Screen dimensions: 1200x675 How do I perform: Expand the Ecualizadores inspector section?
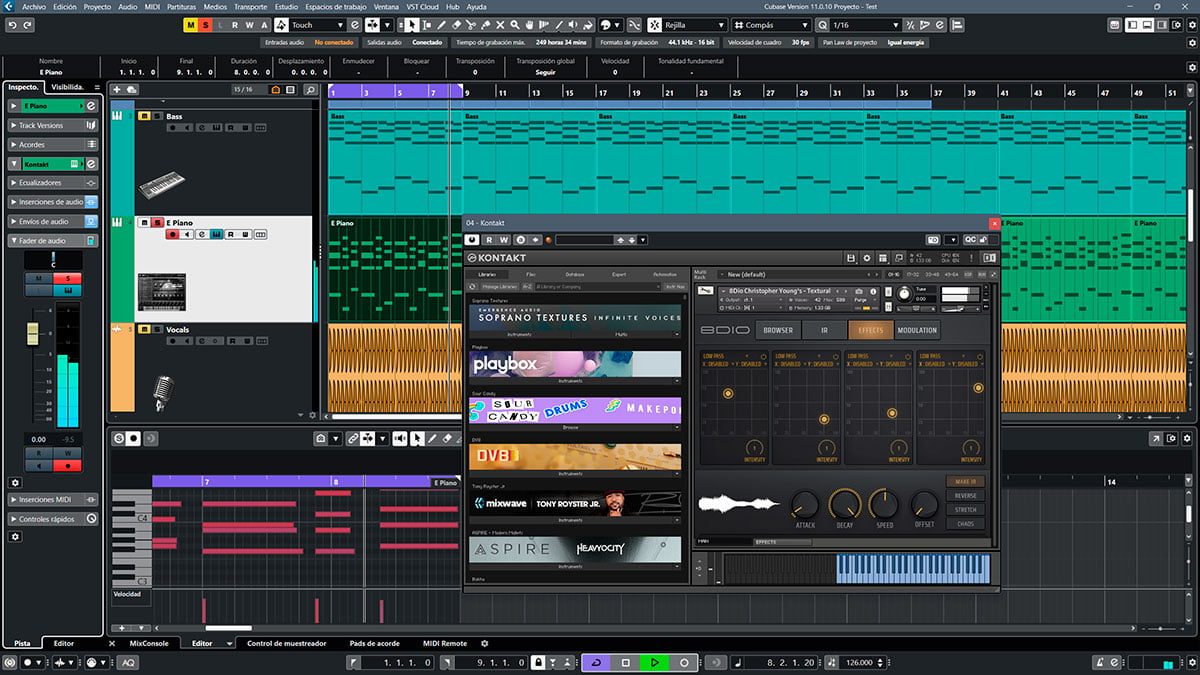tap(53, 183)
